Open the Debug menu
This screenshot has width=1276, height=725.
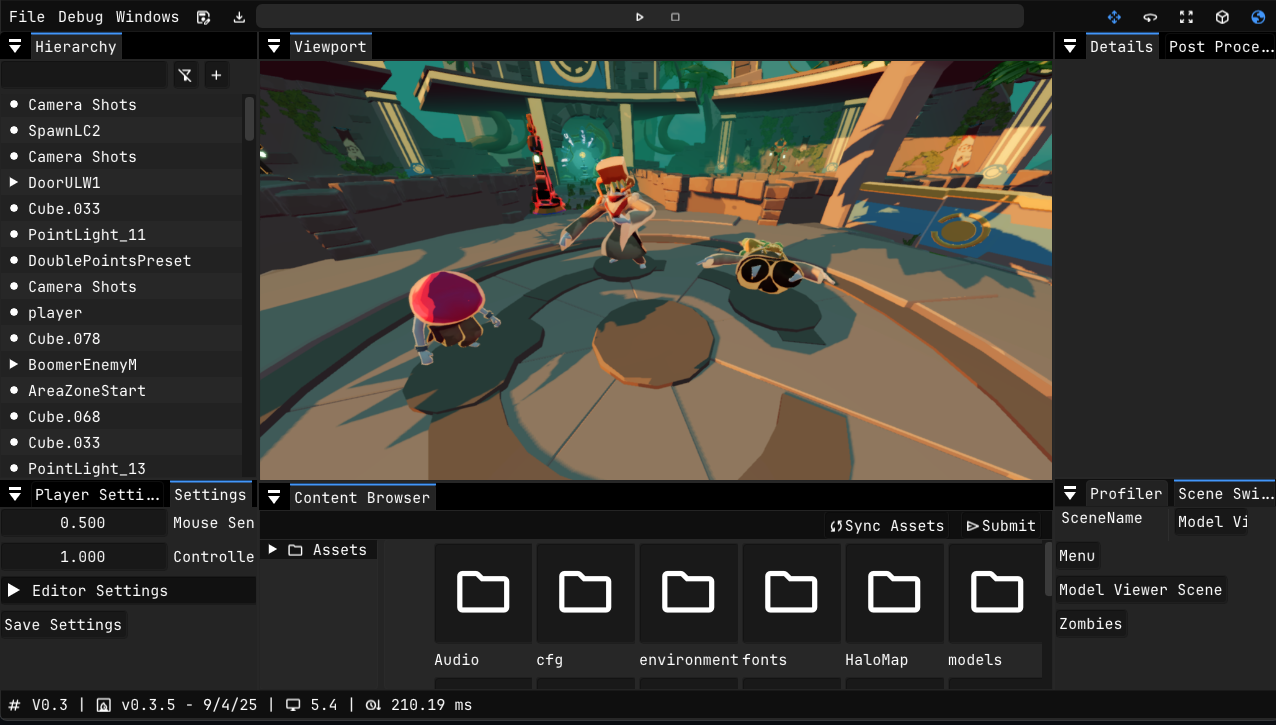click(x=80, y=17)
